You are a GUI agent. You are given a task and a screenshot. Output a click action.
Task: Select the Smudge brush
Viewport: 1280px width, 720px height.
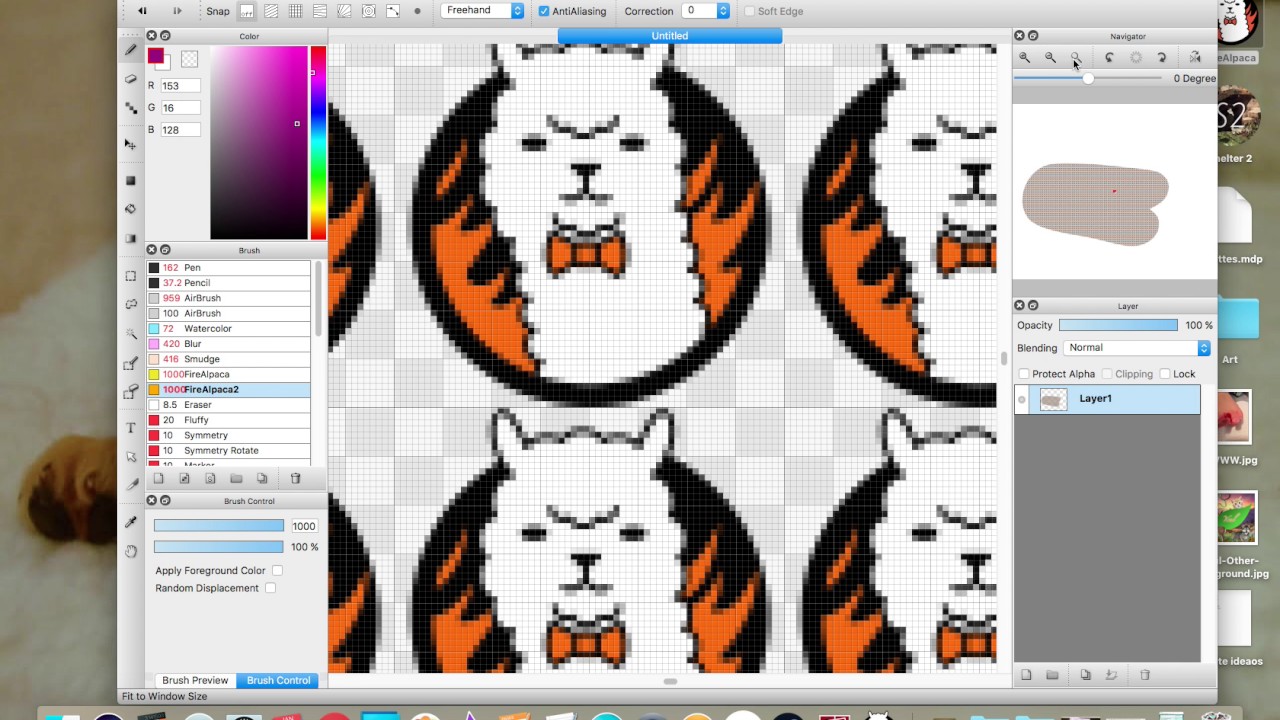(x=229, y=359)
